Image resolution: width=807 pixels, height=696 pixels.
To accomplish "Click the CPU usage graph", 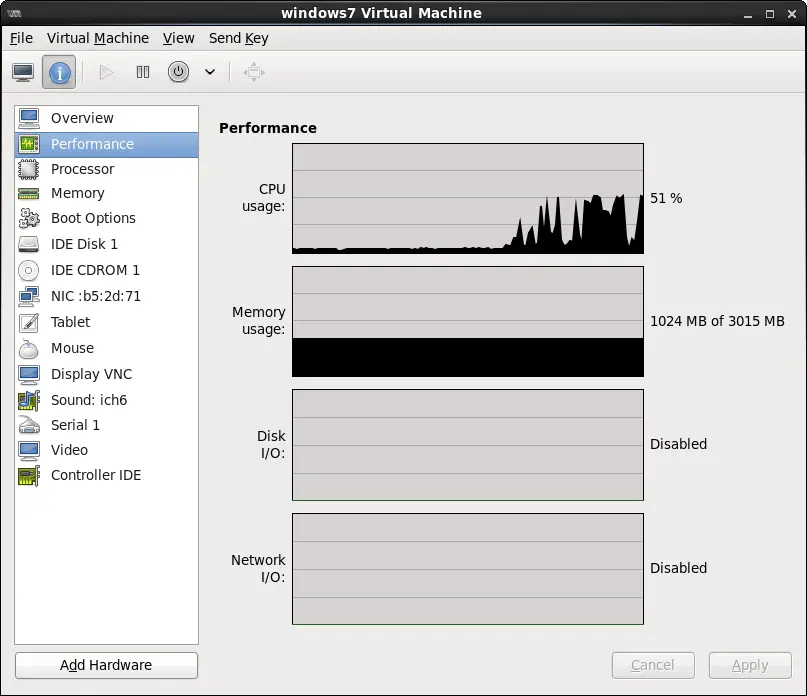I will 467,198.
